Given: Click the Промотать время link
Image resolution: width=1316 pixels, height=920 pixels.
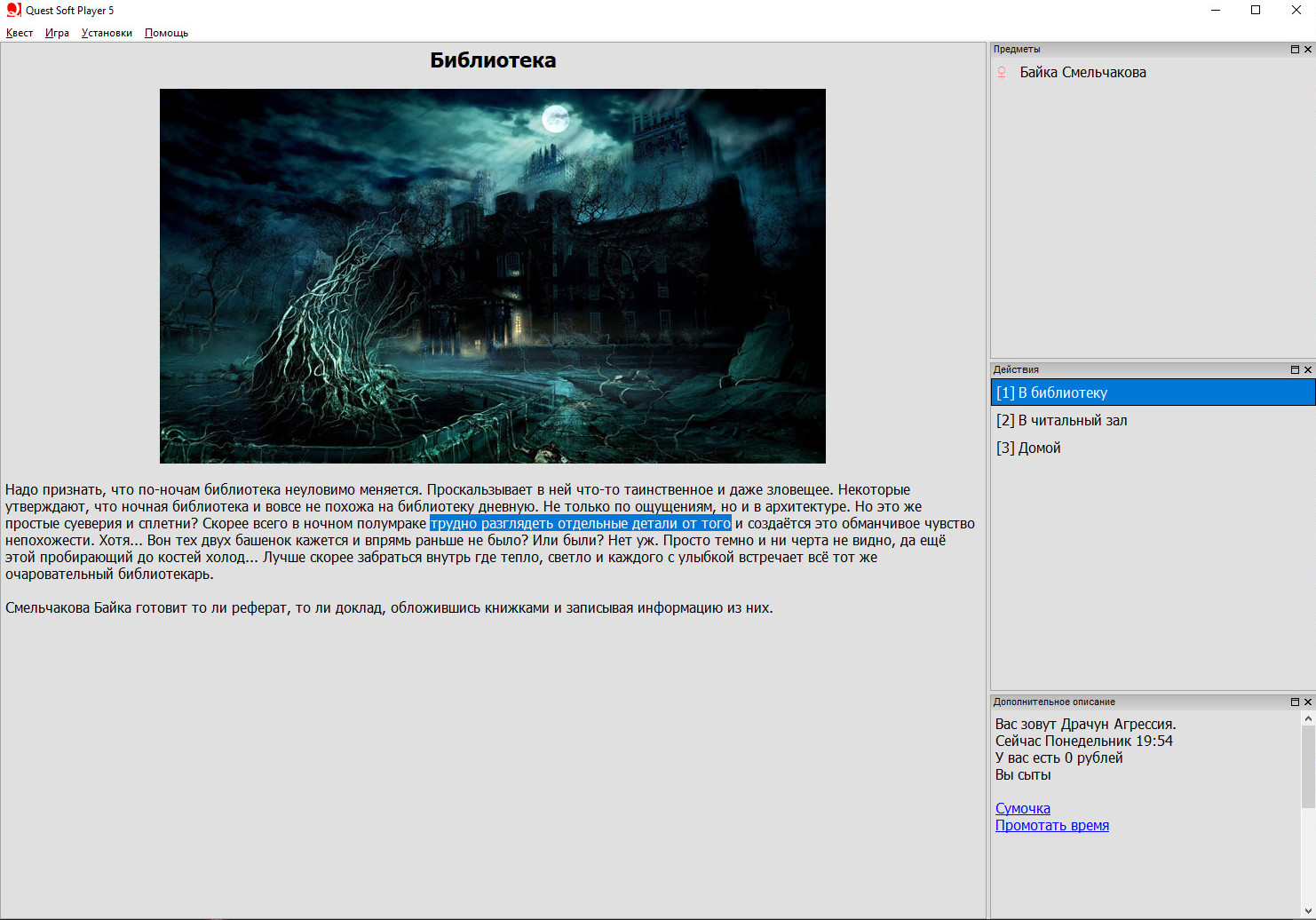Looking at the screenshot, I should tap(1051, 825).
